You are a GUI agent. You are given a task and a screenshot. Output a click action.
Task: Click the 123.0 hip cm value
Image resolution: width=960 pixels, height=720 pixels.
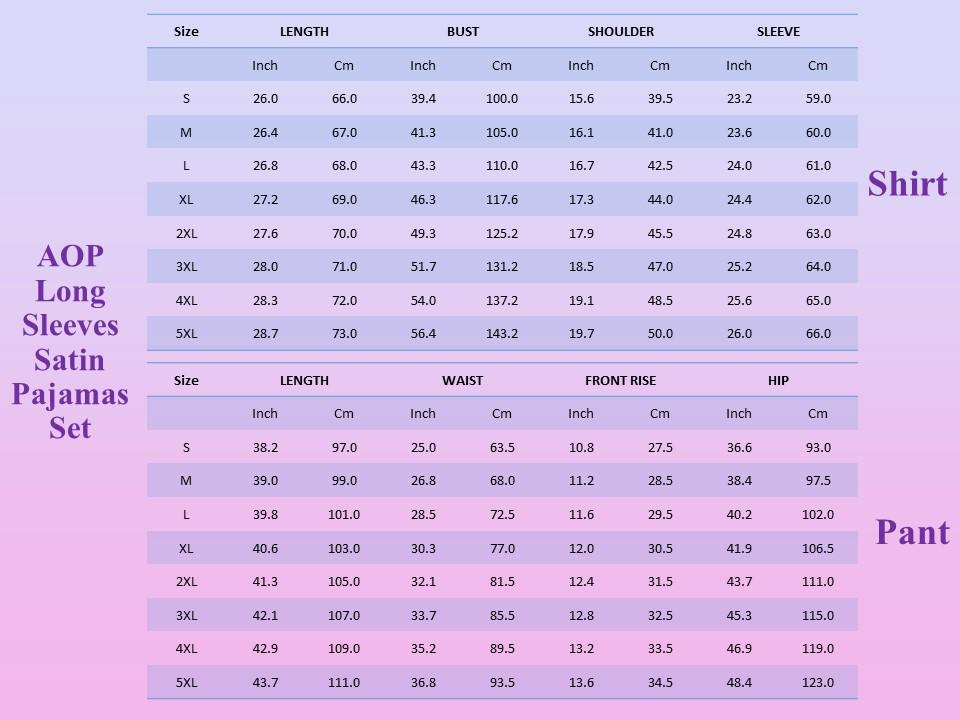tap(818, 683)
